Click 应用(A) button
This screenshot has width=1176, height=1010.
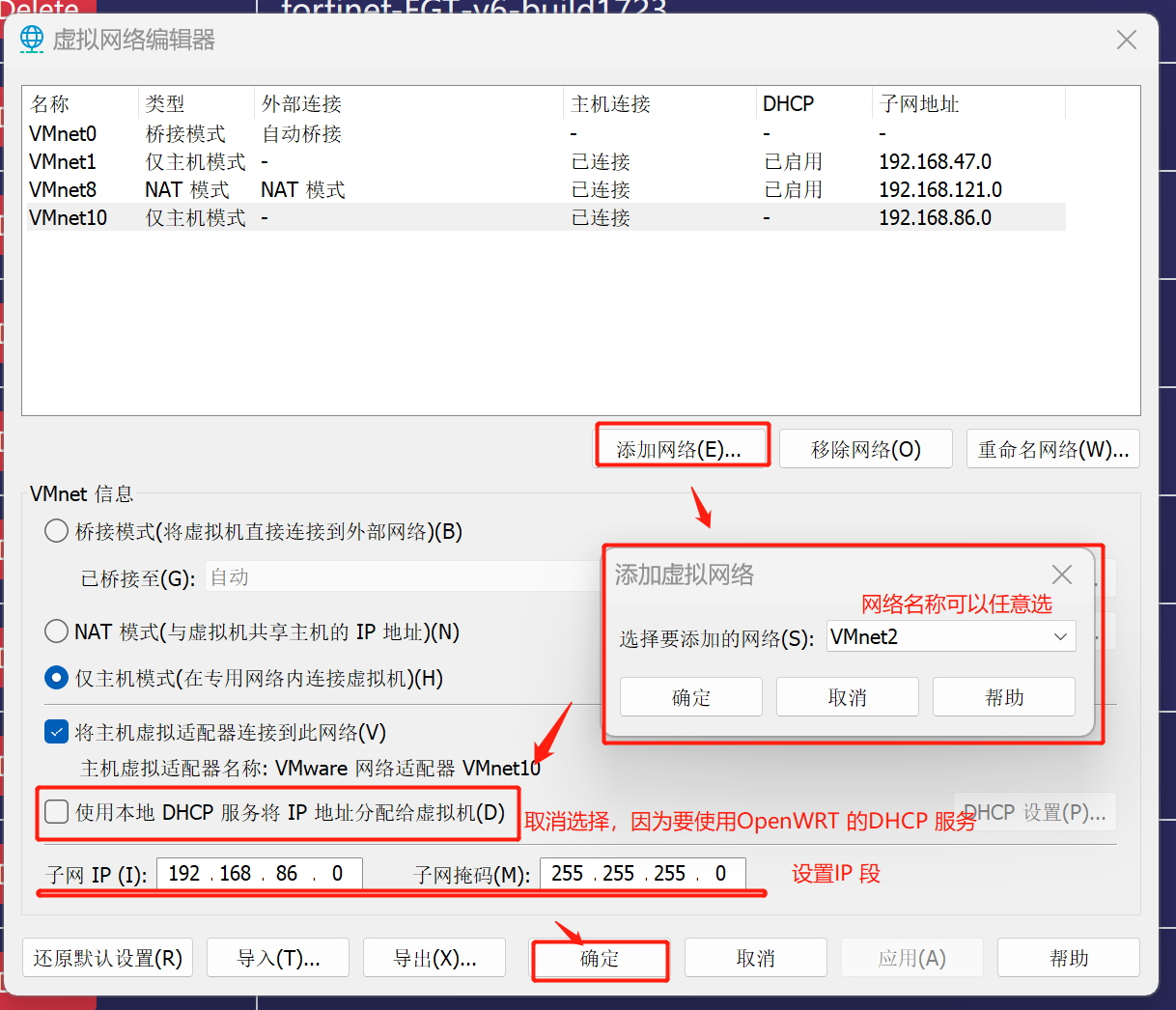tap(912, 958)
